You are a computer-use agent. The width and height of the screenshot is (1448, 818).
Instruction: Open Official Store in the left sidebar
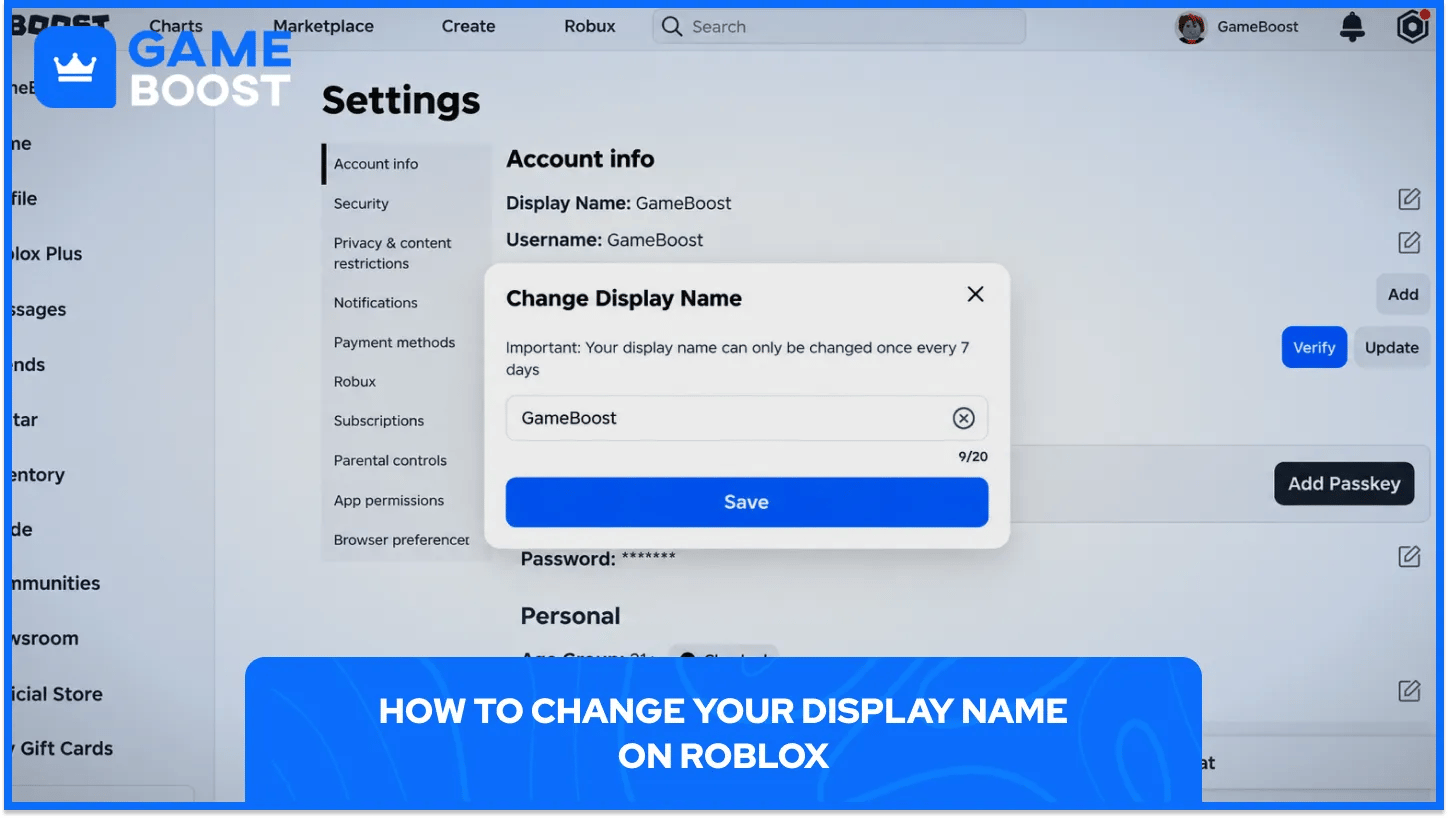point(56,694)
